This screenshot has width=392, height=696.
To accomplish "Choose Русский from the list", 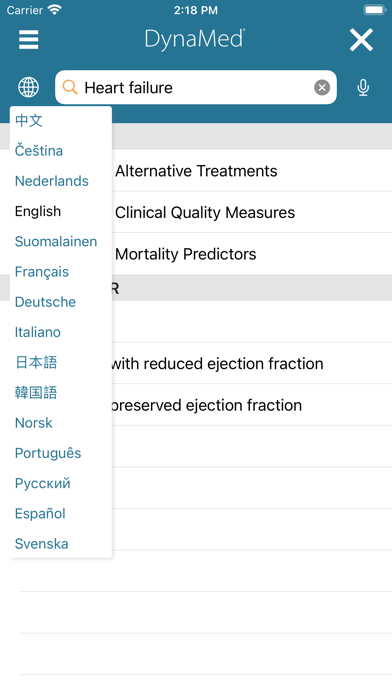I will 43,483.
